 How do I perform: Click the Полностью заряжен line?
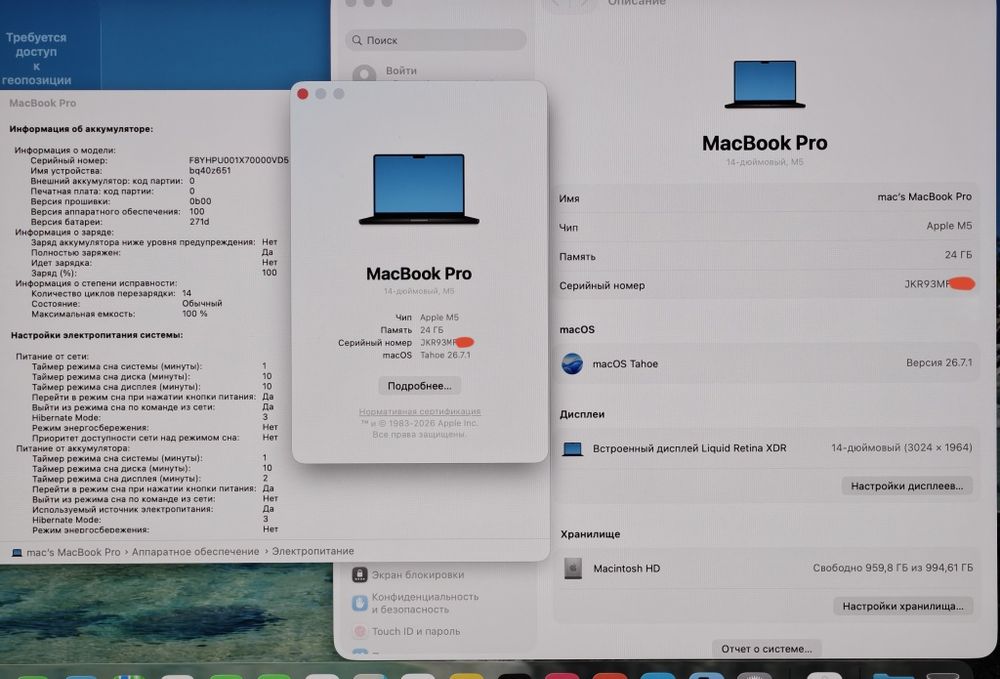click(x=152, y=252)
